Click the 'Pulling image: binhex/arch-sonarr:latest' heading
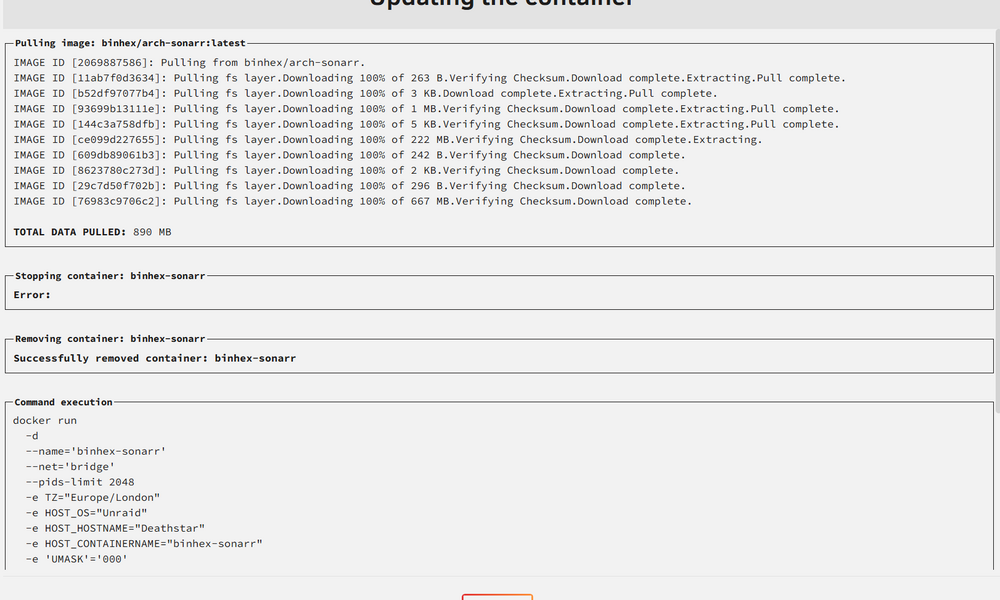Screen dimensions: 1000x600 coord(130,43)
